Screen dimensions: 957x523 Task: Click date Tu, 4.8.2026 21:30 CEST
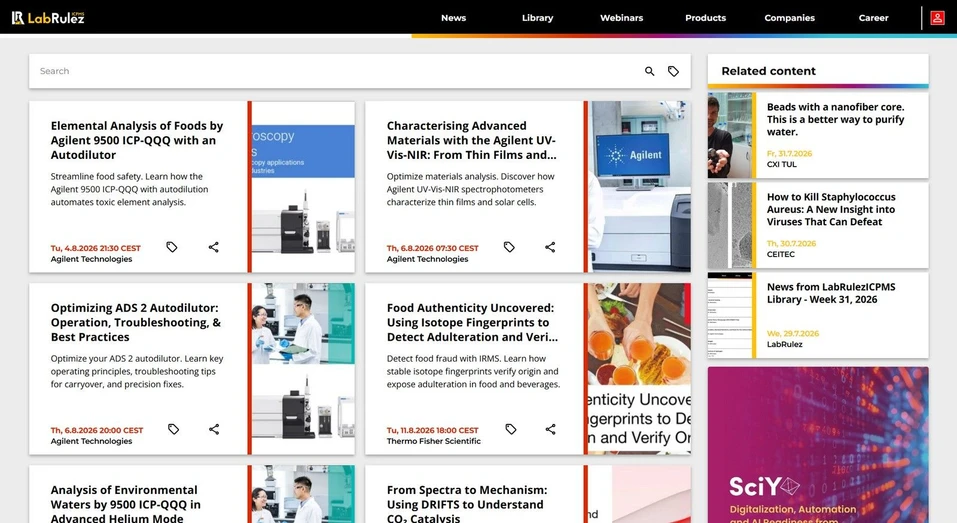point(95,248)
